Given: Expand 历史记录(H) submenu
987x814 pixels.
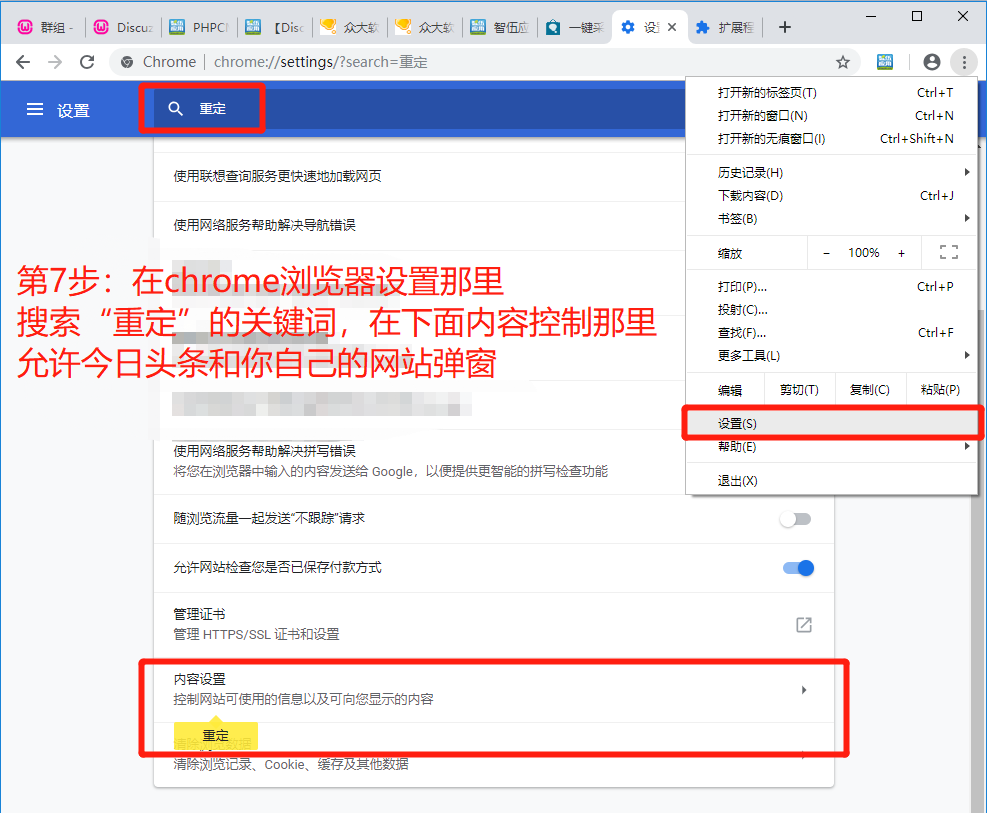Looking at the screenshot, I should tap(967, 172).
